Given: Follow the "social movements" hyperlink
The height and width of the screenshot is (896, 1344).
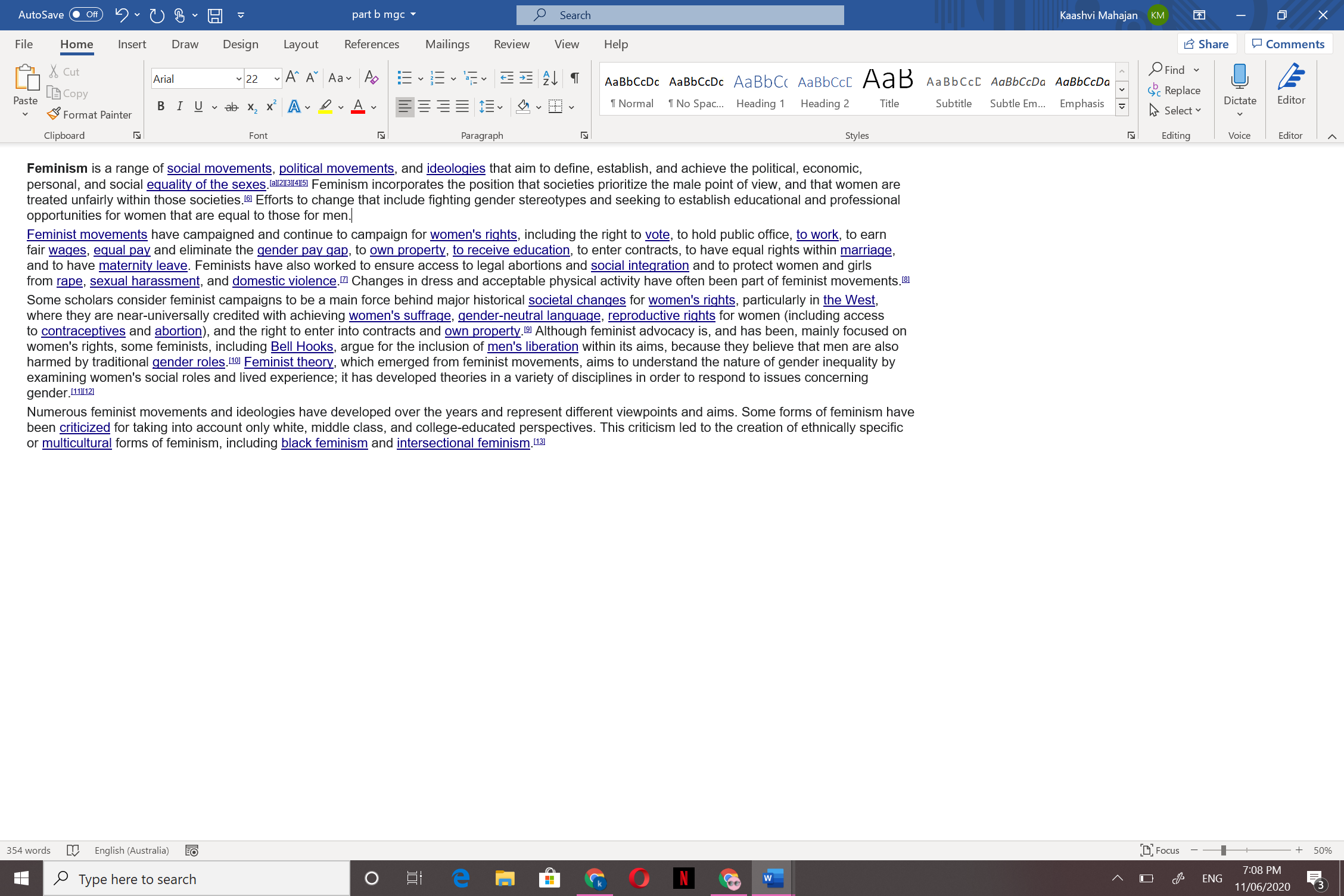Looking at the screenshot, I should [219, 169].
